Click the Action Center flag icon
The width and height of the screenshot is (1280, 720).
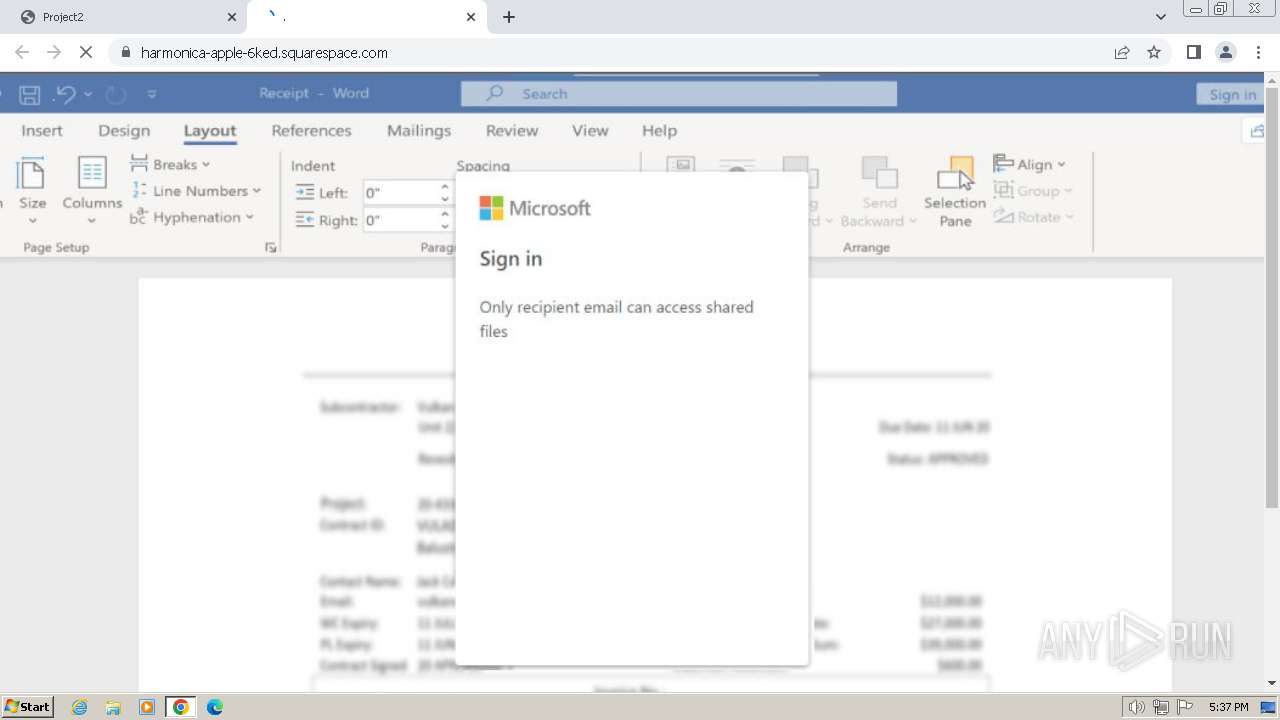(x=1185, y=707)
